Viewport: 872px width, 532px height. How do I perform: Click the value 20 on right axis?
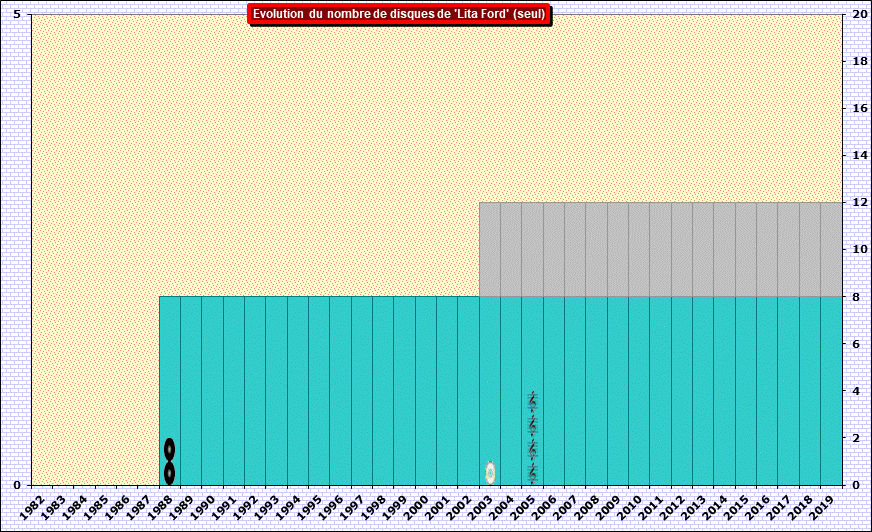tap(858, 15)
